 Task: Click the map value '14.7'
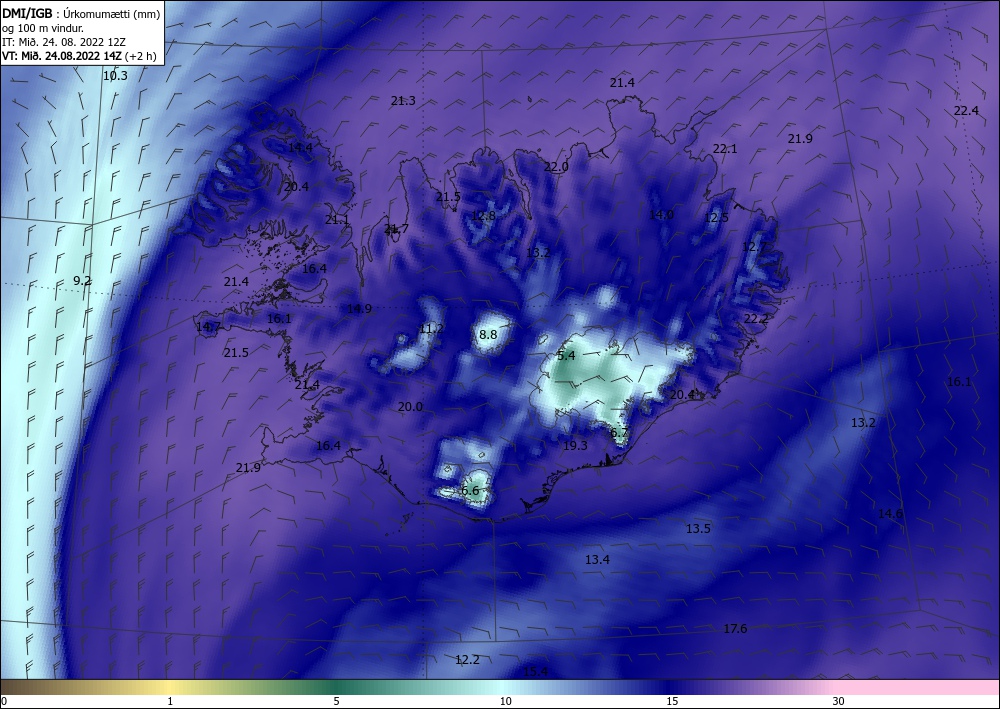[x=209, y=327]
